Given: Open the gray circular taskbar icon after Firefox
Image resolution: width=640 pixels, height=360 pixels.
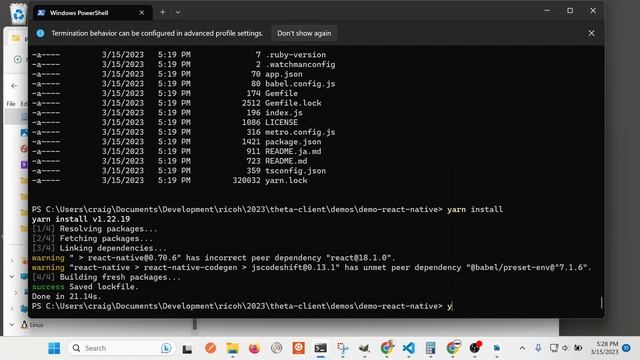Looking at the screenshot, I should click(276, 348).
